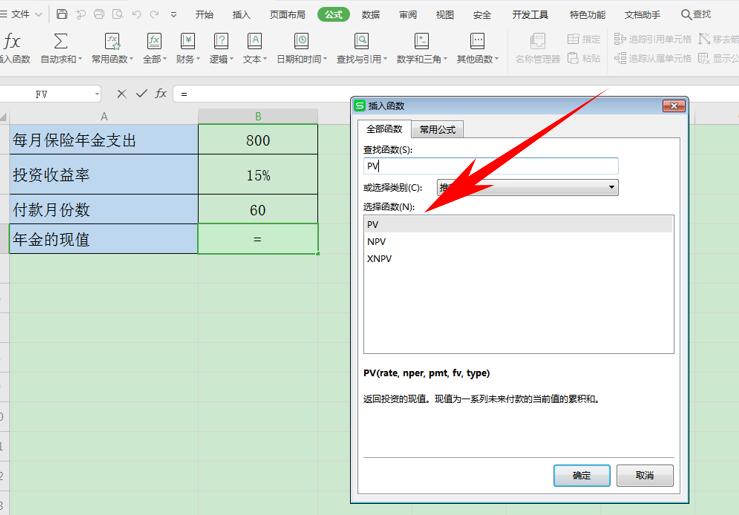
Task: Click the Print icon in quick access toolbar
Action: click(99, 14)
